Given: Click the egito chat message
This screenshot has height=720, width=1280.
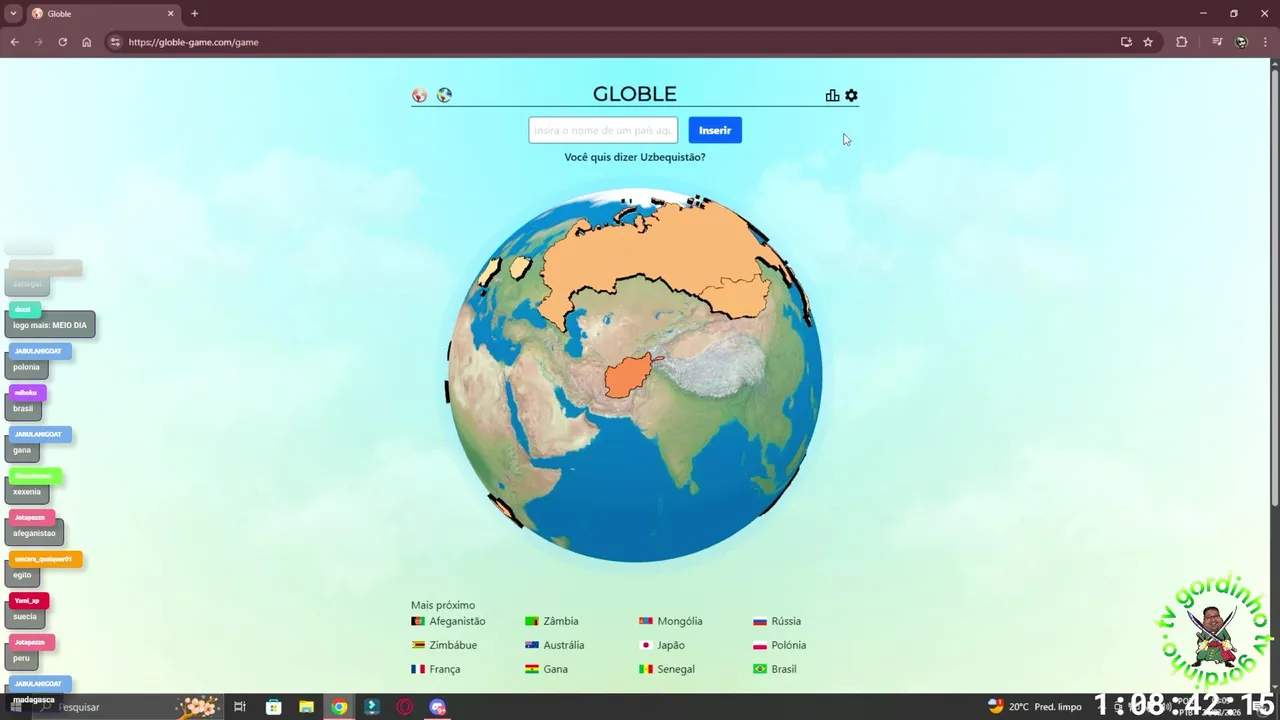Looking at the screenshot, I should tap(23, 575).
